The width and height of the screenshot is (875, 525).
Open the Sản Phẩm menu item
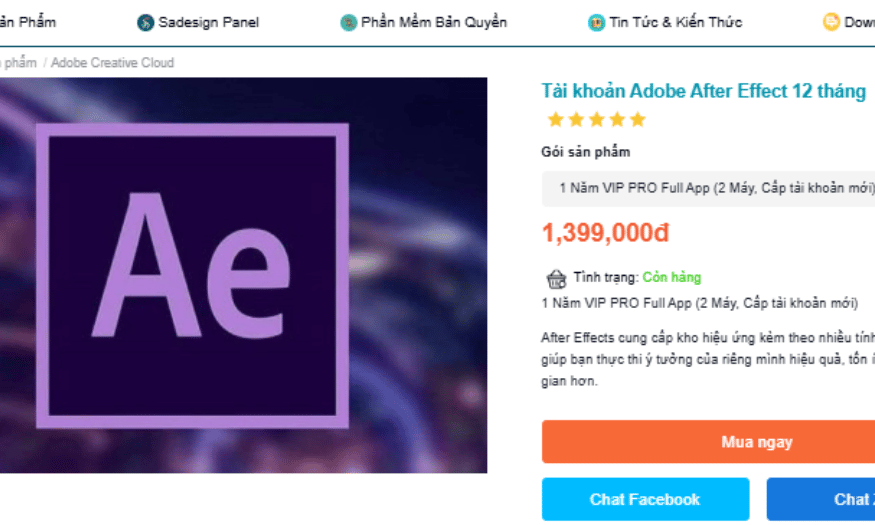[x=28, y=22]
